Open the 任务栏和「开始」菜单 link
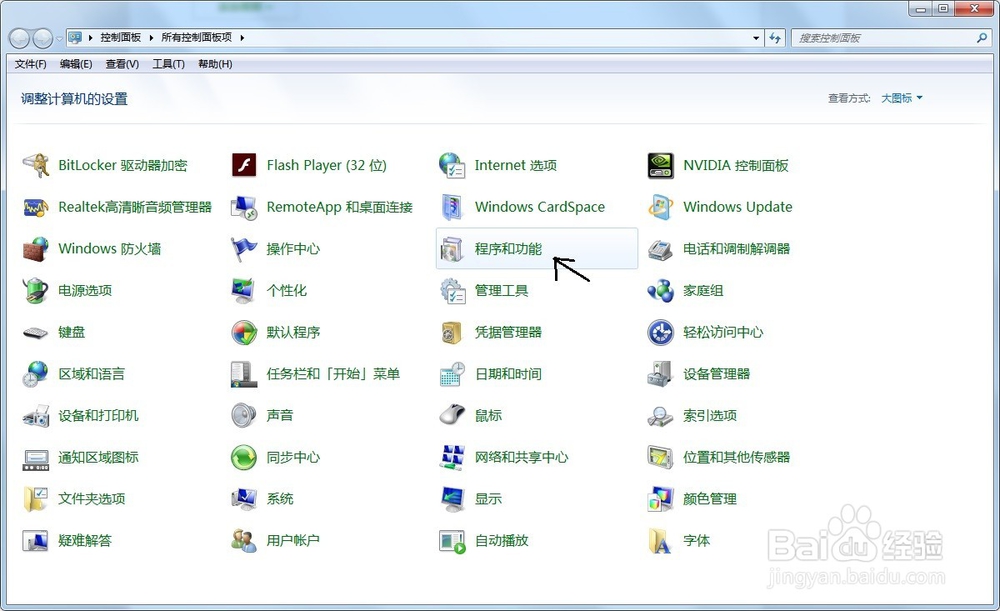 click(333, 374)
